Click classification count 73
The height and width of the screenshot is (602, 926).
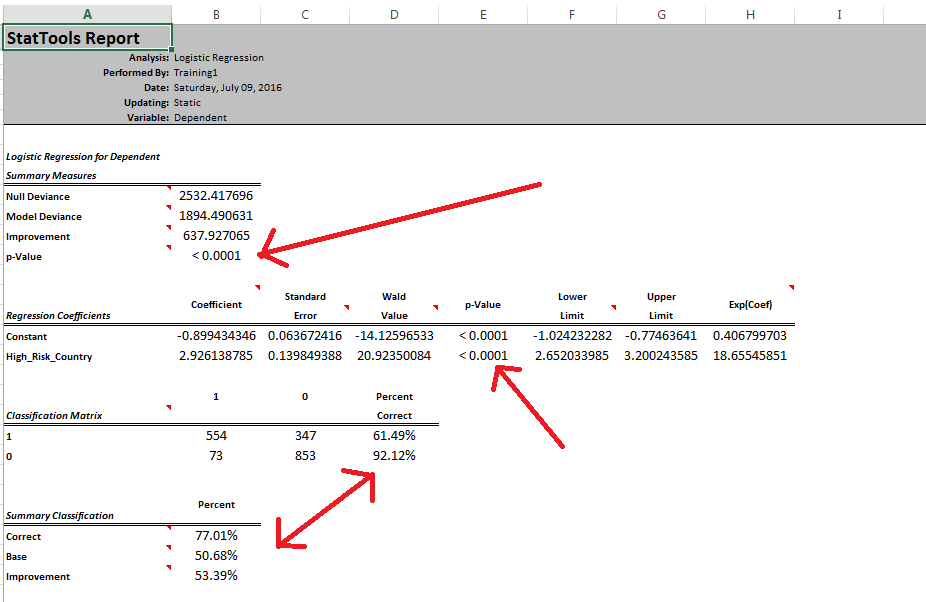[x=216, y=455]
